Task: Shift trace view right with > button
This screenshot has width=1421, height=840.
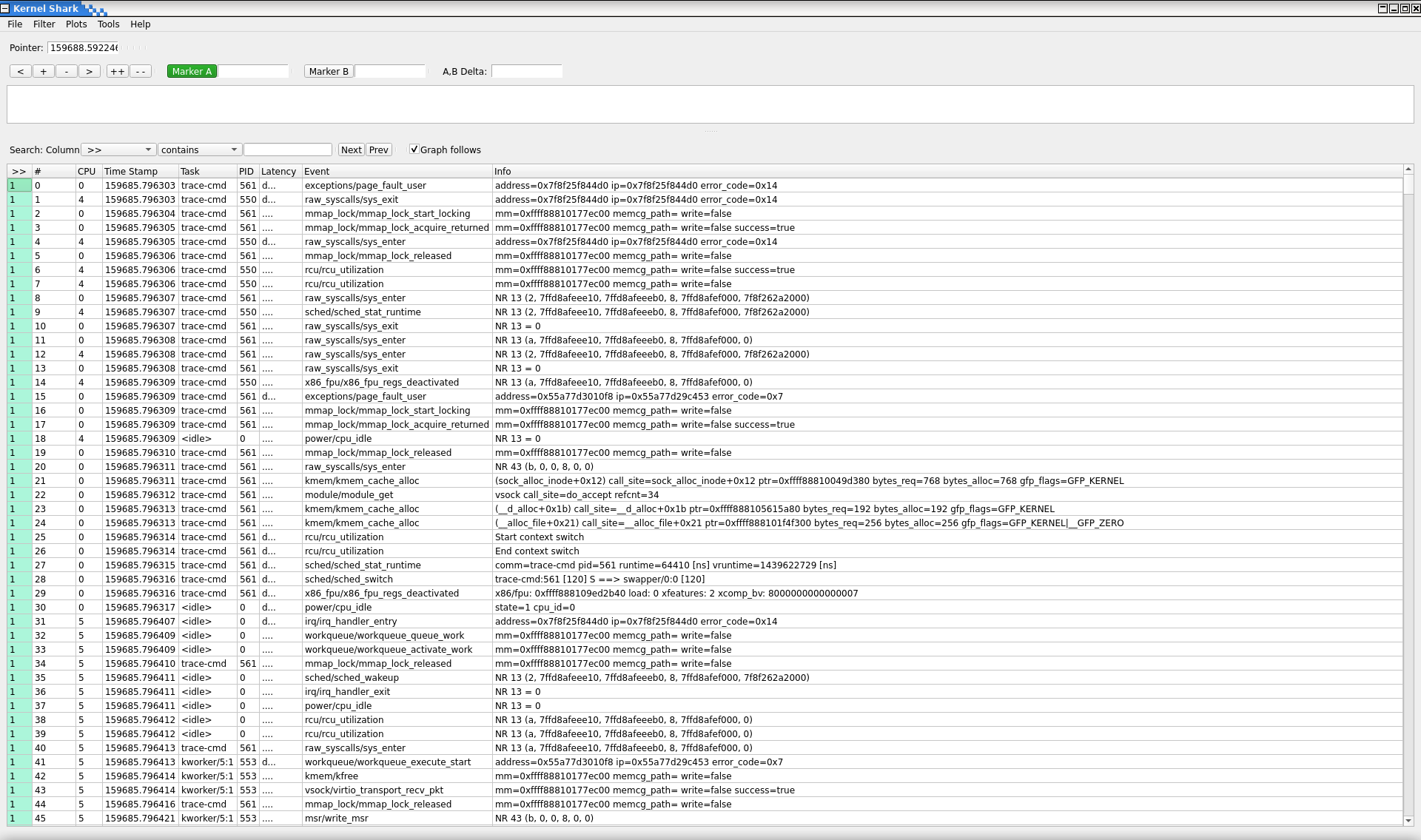Action: 89,71
